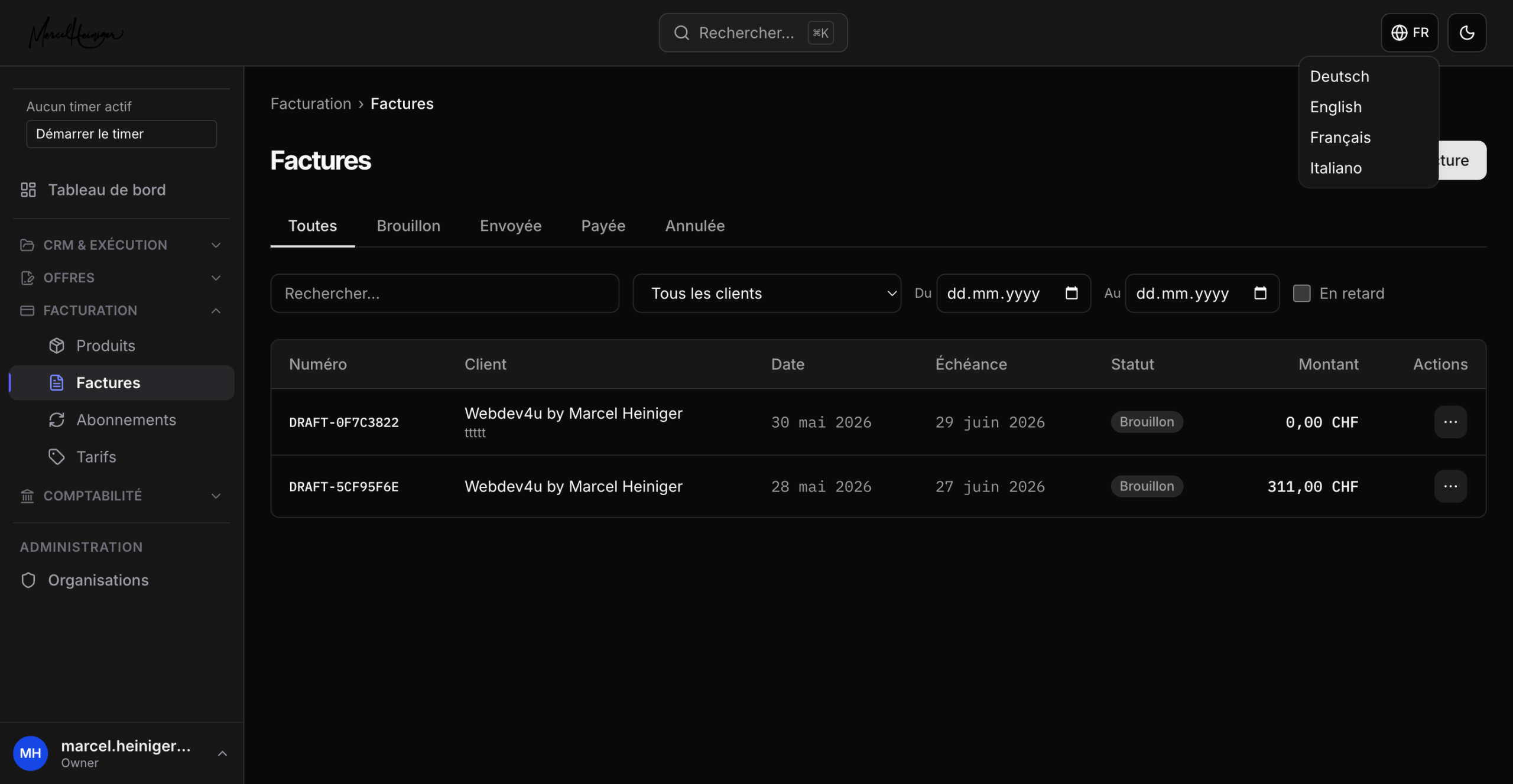The height and width of the screenshot is (784, 1513).
Task: Switch to the Toutes tab
Action: pyautogui.click(x=313, y=226)
